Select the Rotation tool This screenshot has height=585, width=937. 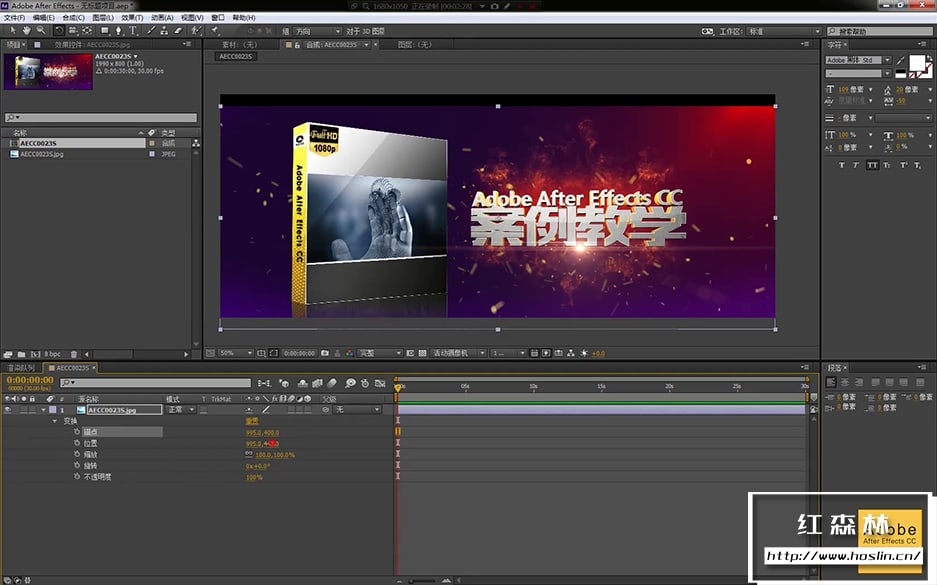click(x=59, y=30)
